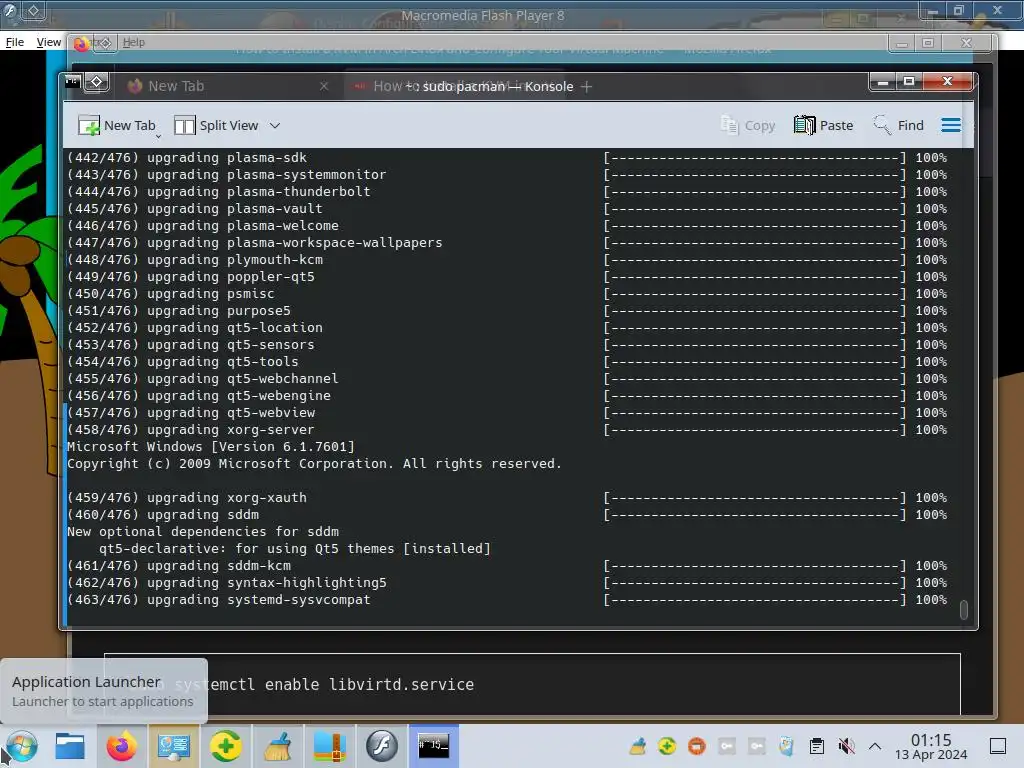Click the broom icon in system tray
Viewport: 1024px width, 768px height.
638,746
